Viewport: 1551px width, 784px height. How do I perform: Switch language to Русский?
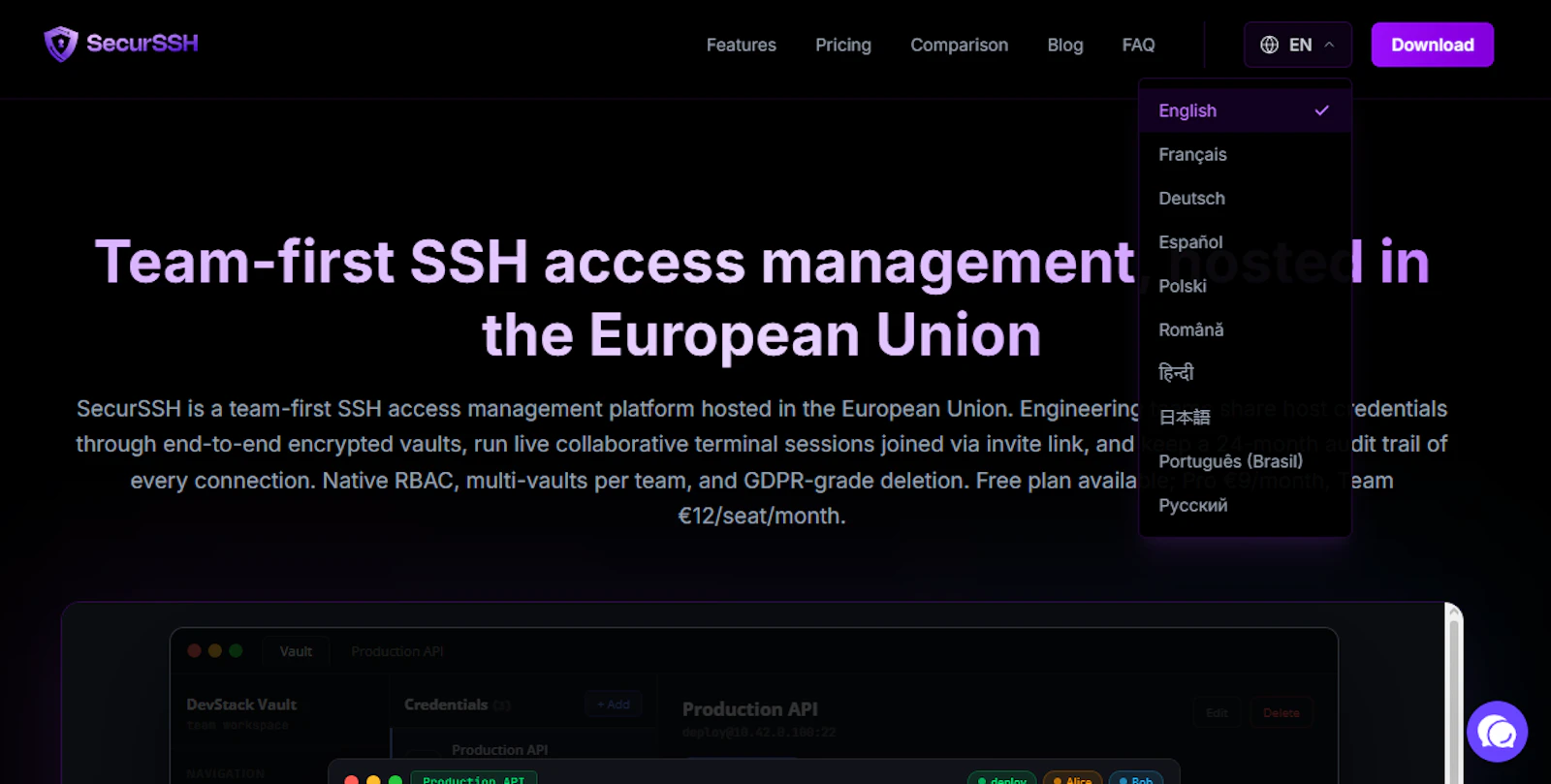click(1245, 505)
